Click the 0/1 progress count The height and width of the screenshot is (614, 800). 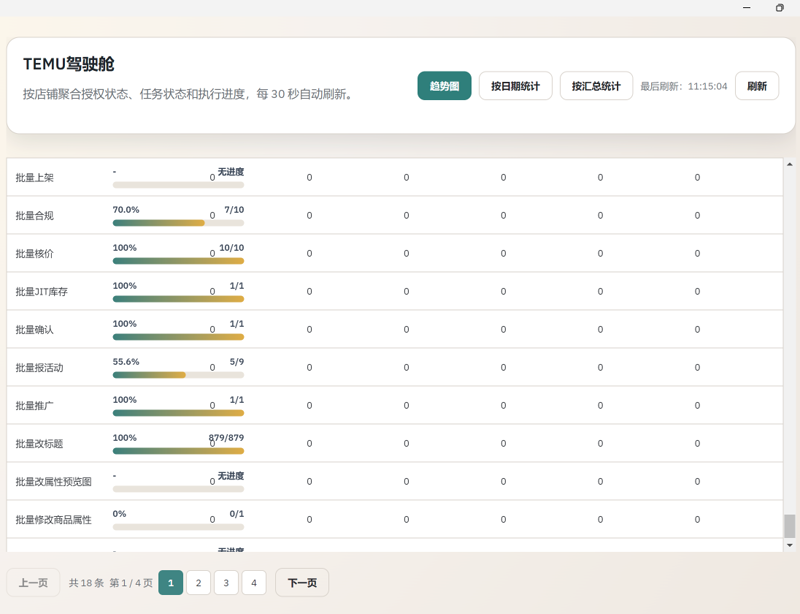pyautogui.click(x=237, y=514)
